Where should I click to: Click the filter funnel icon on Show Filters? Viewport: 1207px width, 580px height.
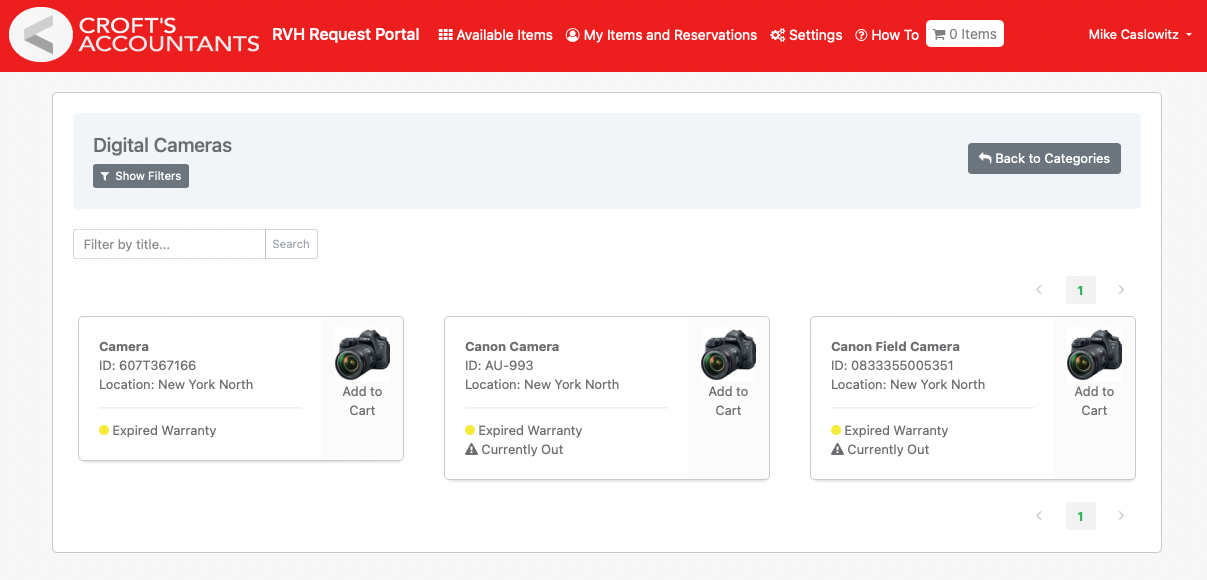click(106, 175)
